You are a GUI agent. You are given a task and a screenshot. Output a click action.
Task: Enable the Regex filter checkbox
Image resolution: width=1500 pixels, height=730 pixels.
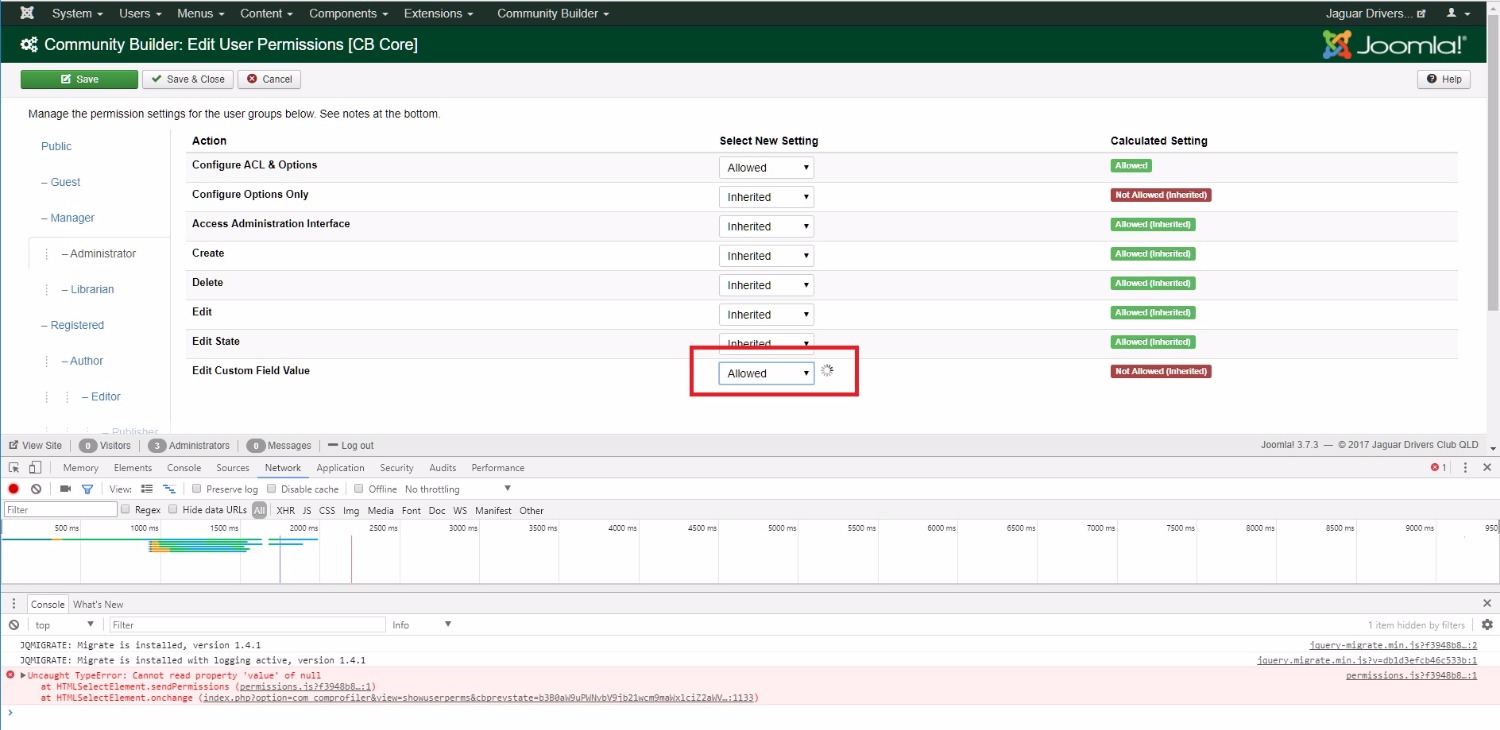pos(125,510)
